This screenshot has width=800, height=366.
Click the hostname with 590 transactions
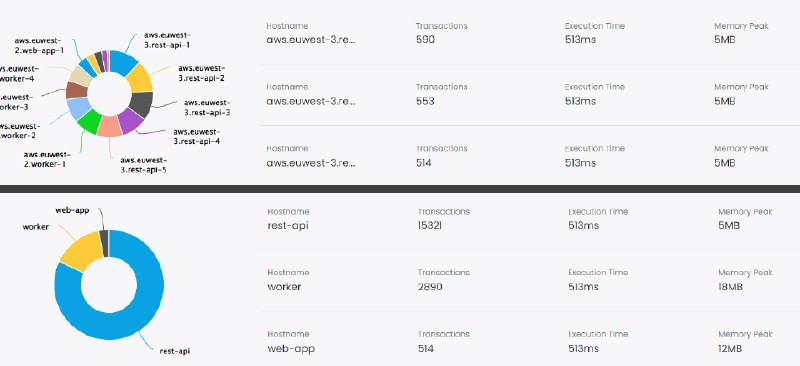coord(311,39)
